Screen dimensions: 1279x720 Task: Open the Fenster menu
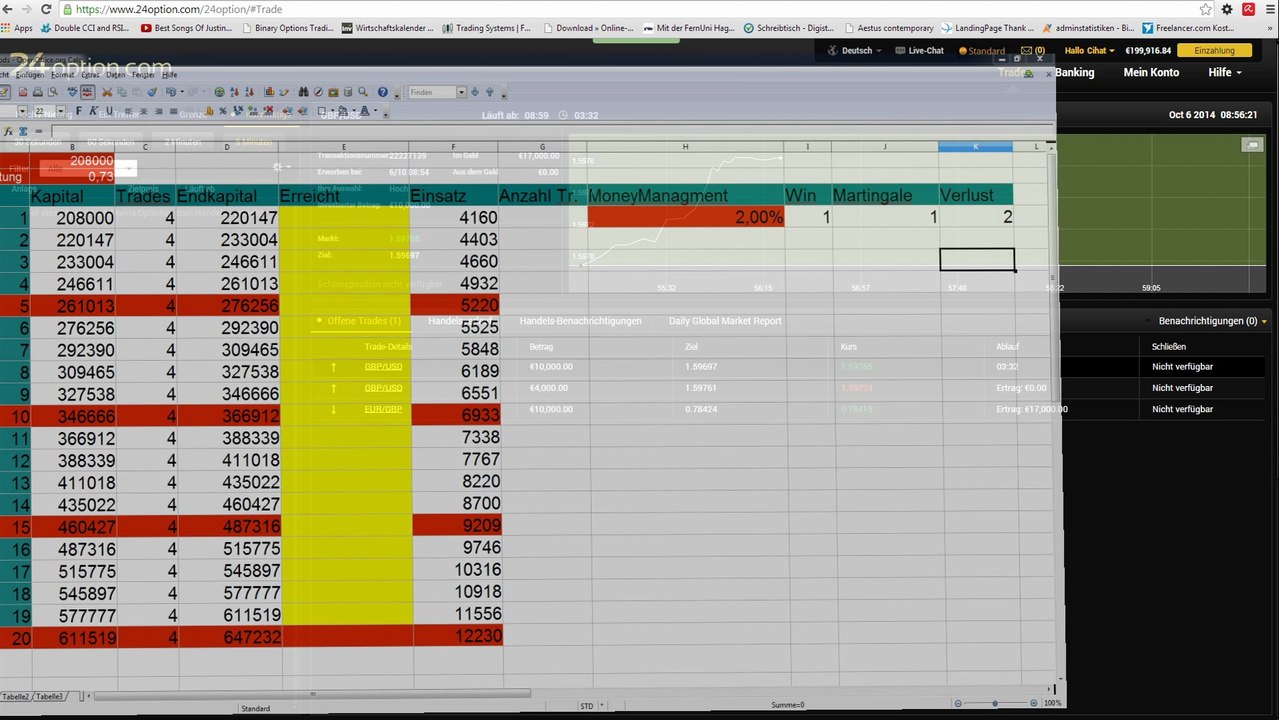tap(143, 75)
